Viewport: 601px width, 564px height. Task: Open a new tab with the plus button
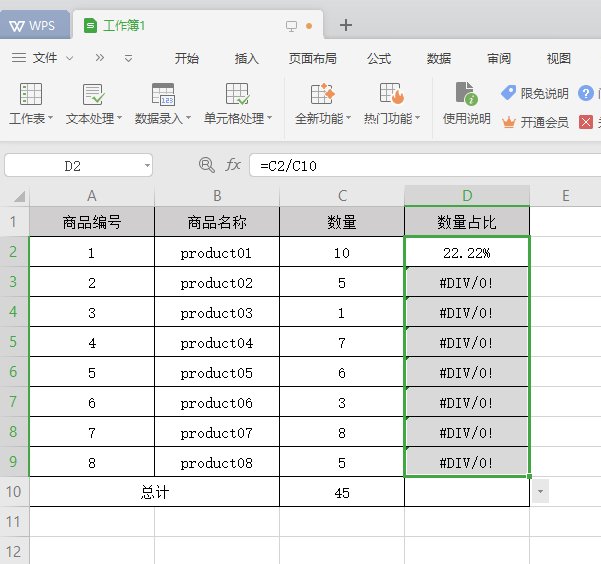click(346, 25)
